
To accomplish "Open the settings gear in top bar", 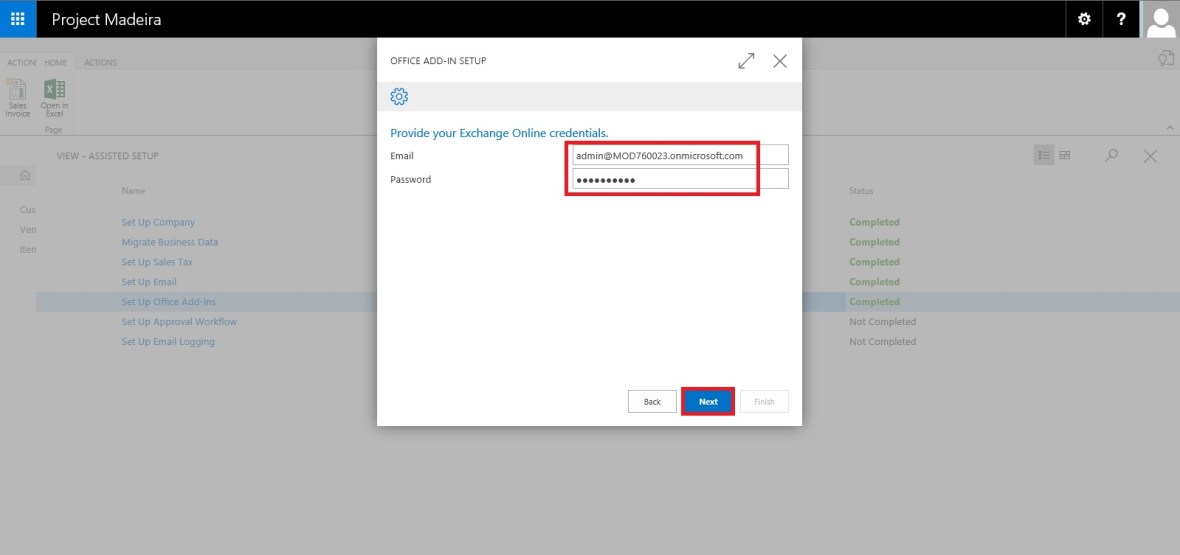I will pos(1084,19).
